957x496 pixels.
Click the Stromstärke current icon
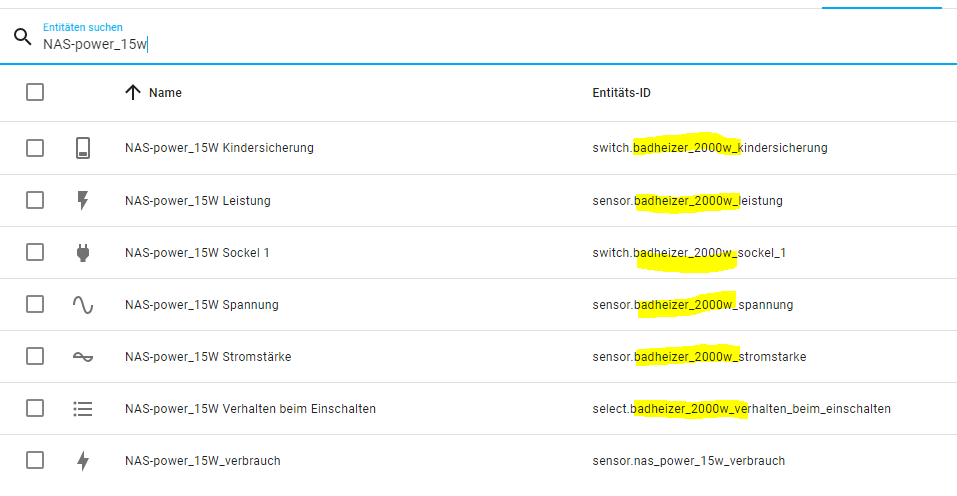pos(83,356)
